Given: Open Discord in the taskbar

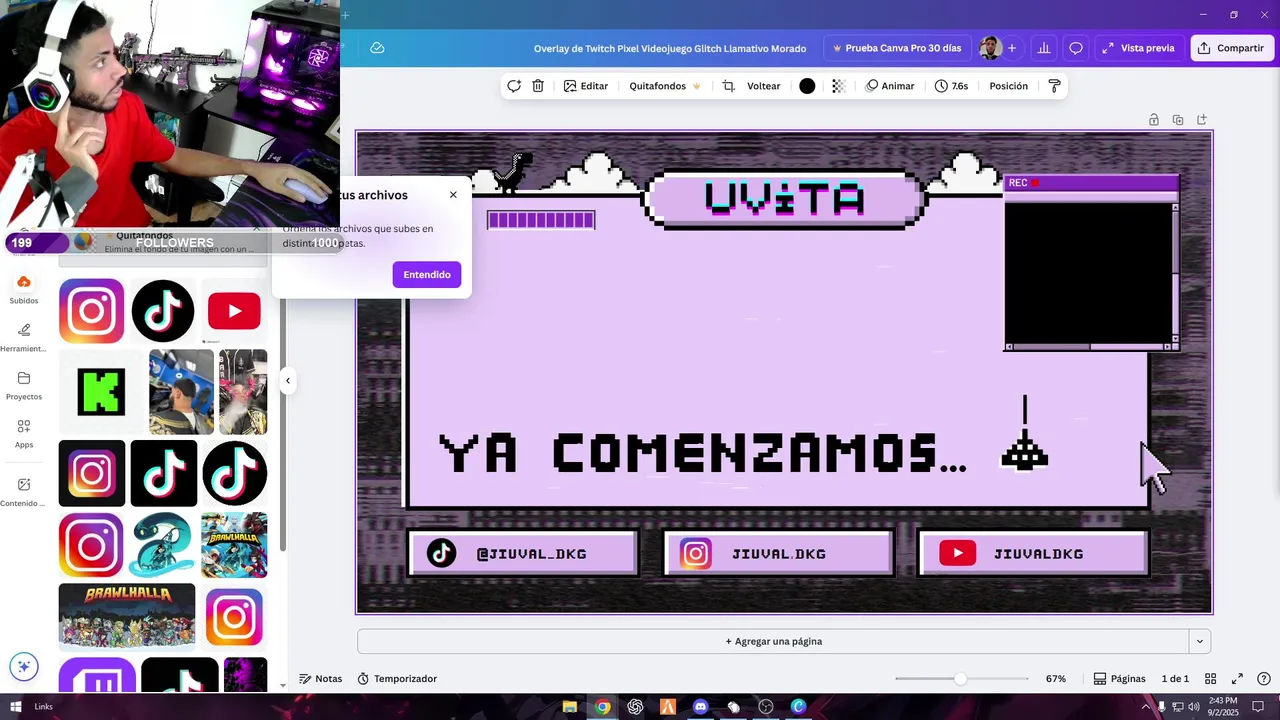Looking at the screenshot, I should [x=700, y=707].
